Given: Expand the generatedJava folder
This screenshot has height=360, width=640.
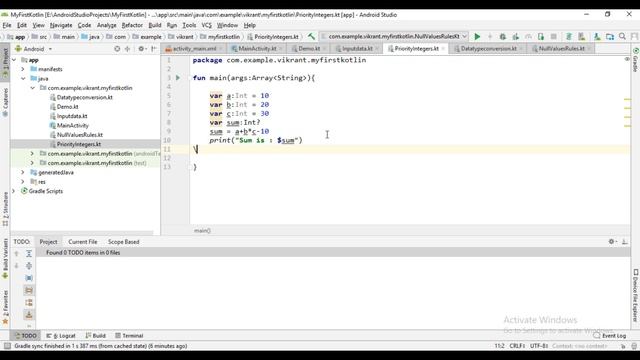Looking at the screenshot, I should [23, 172].
